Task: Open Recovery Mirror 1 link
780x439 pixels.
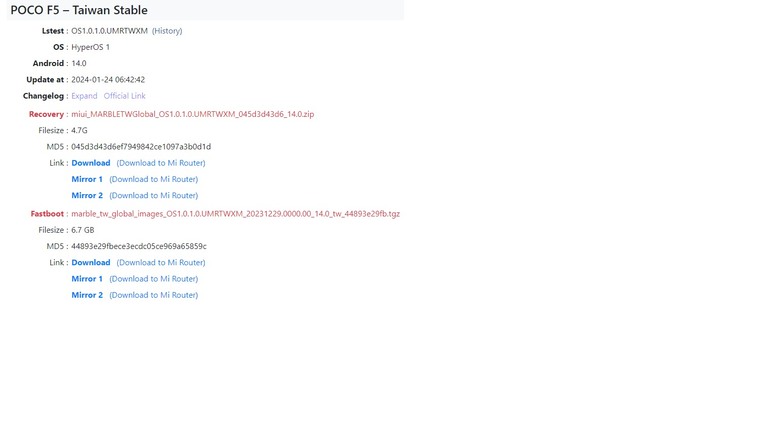Action: click(x=87, y=179)
